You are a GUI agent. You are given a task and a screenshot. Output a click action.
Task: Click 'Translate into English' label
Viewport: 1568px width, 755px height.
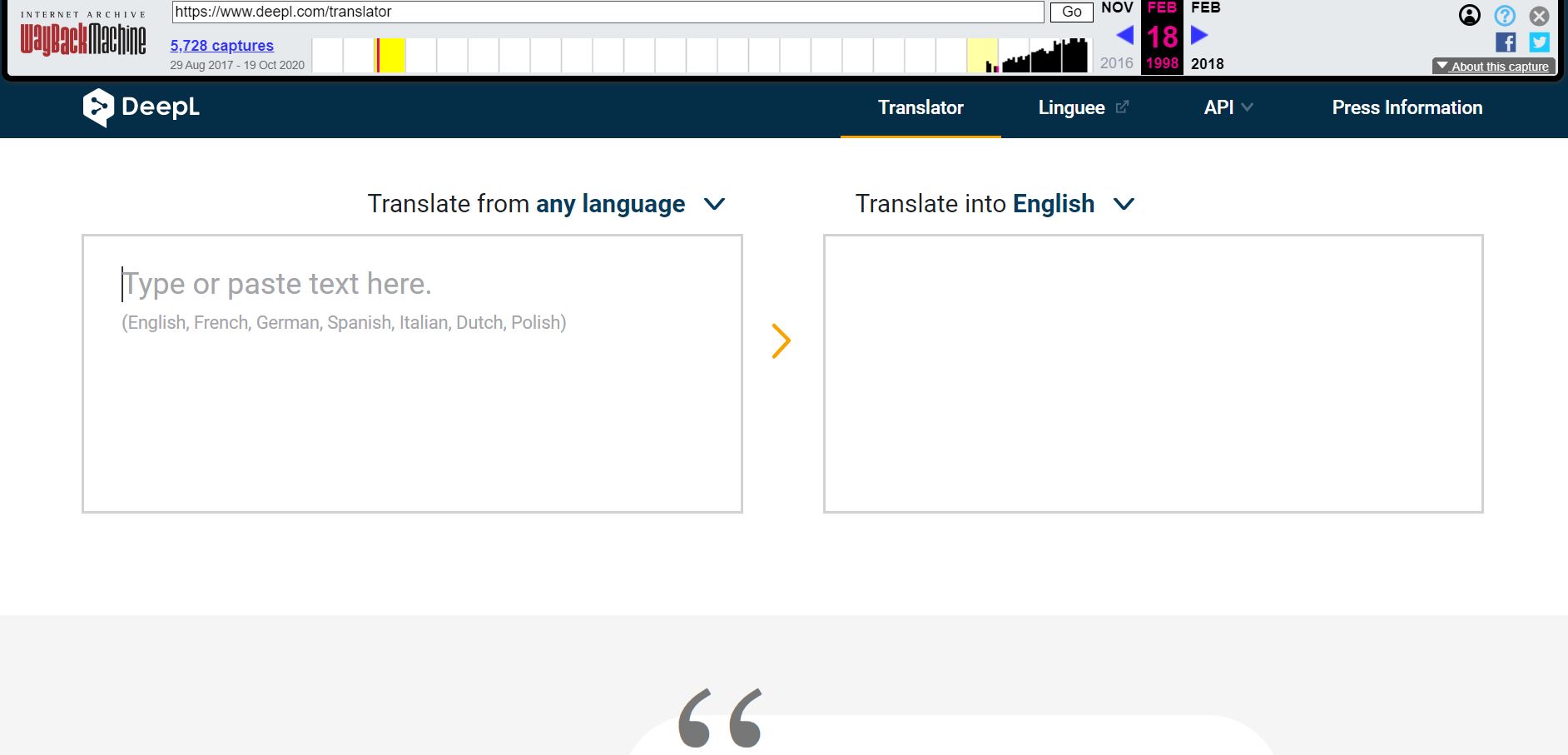pyautogui.click(x=975, y=204)
